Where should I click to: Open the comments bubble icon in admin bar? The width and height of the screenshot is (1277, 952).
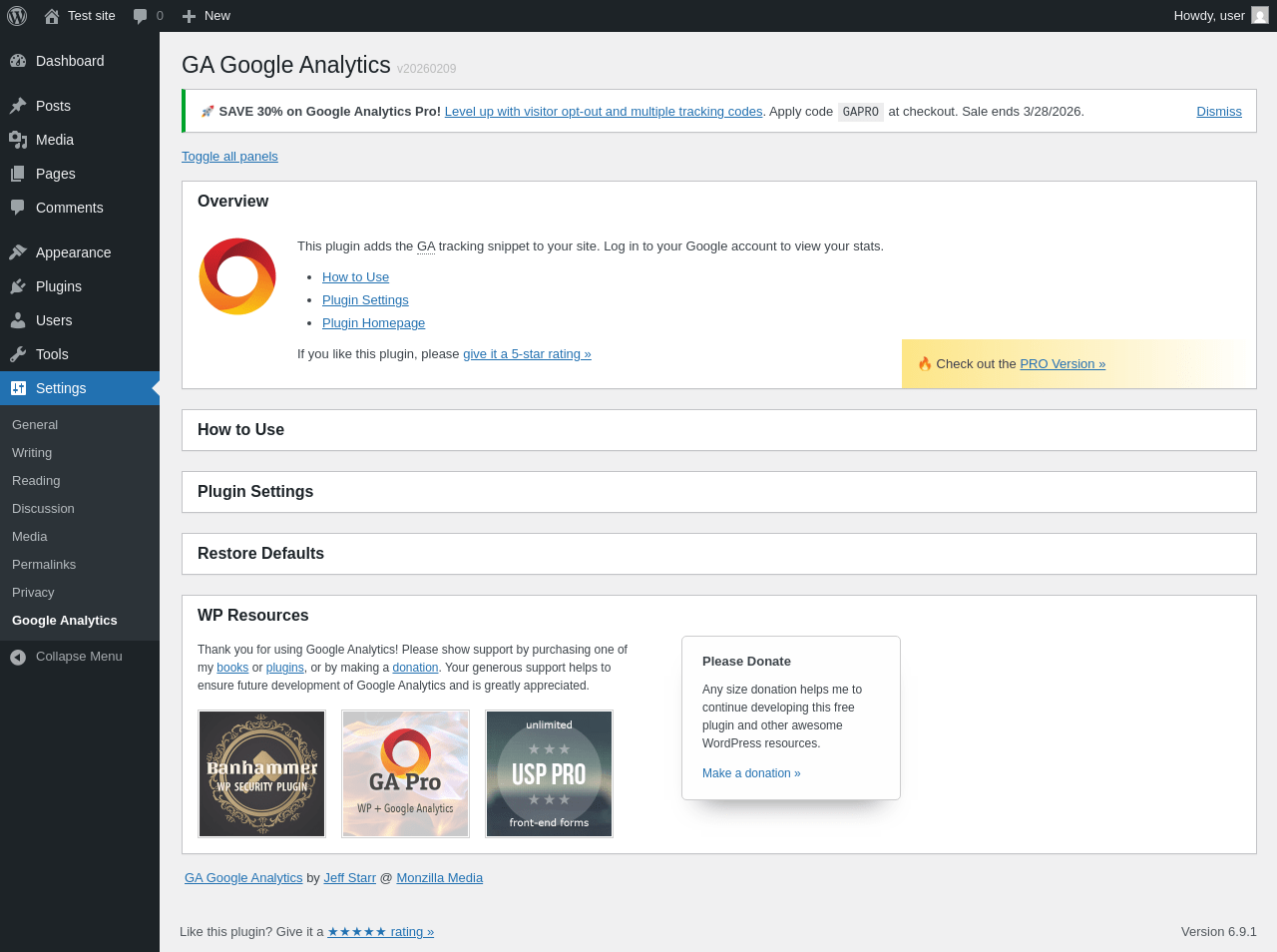(x=141, y=16)
